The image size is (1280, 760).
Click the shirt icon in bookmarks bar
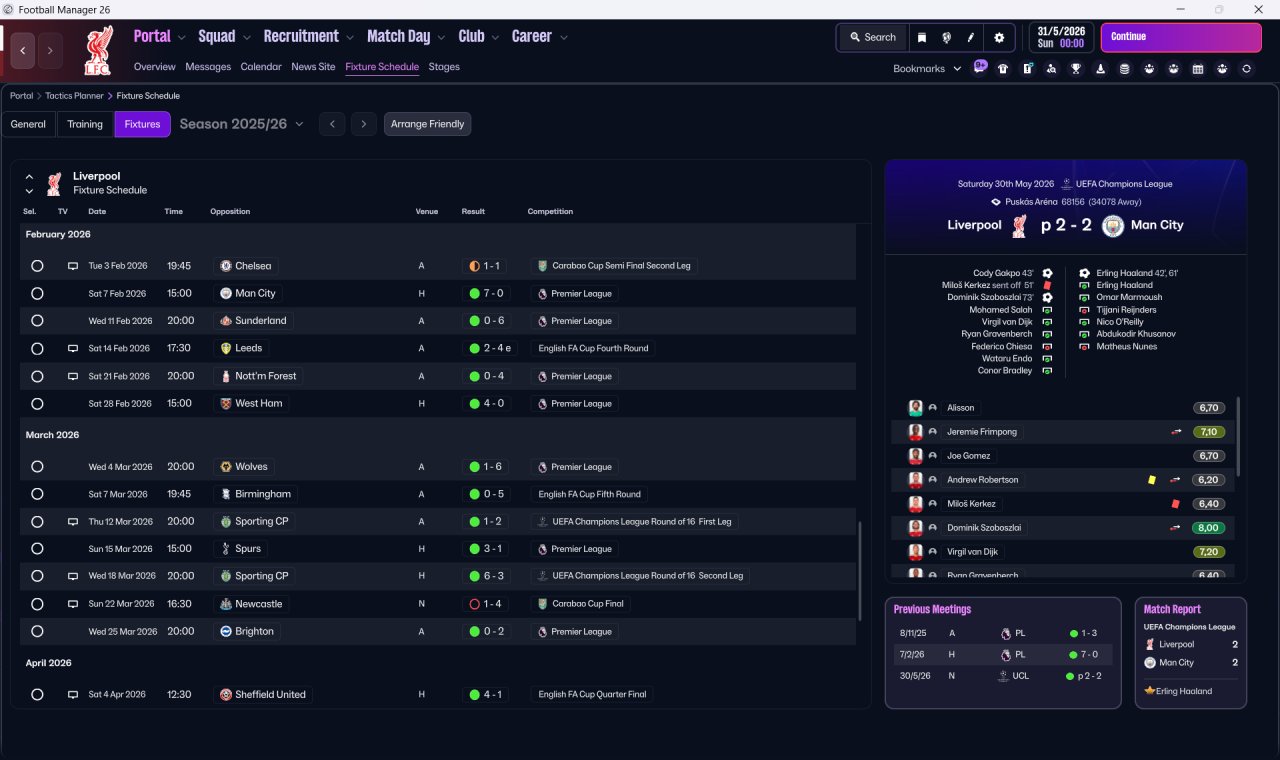pyautogui.click(x=1003, y=69)
